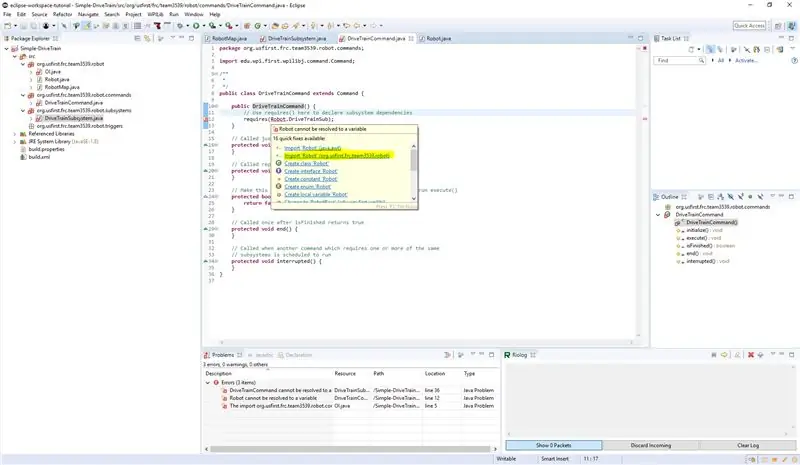Click the green Run button in the toolbar
This screenshot has width=800, height=465.
pos(196,26)
